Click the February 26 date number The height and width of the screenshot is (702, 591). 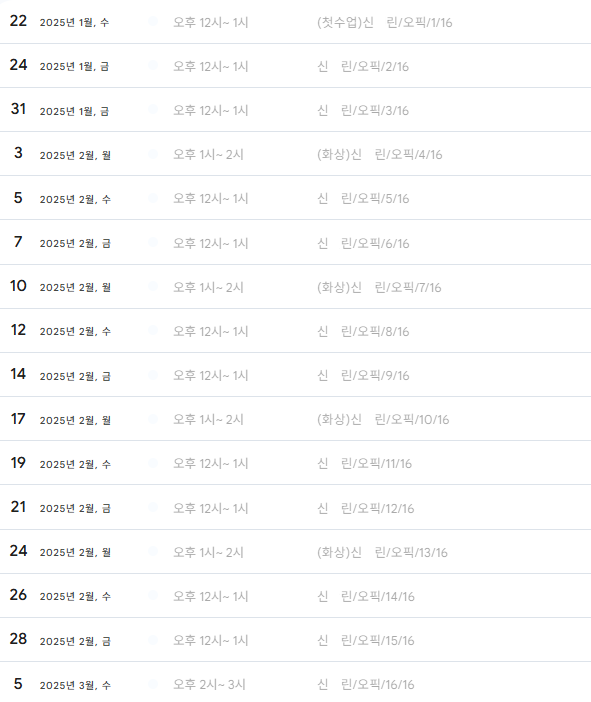pyautogui.click(x=18, y=595)
